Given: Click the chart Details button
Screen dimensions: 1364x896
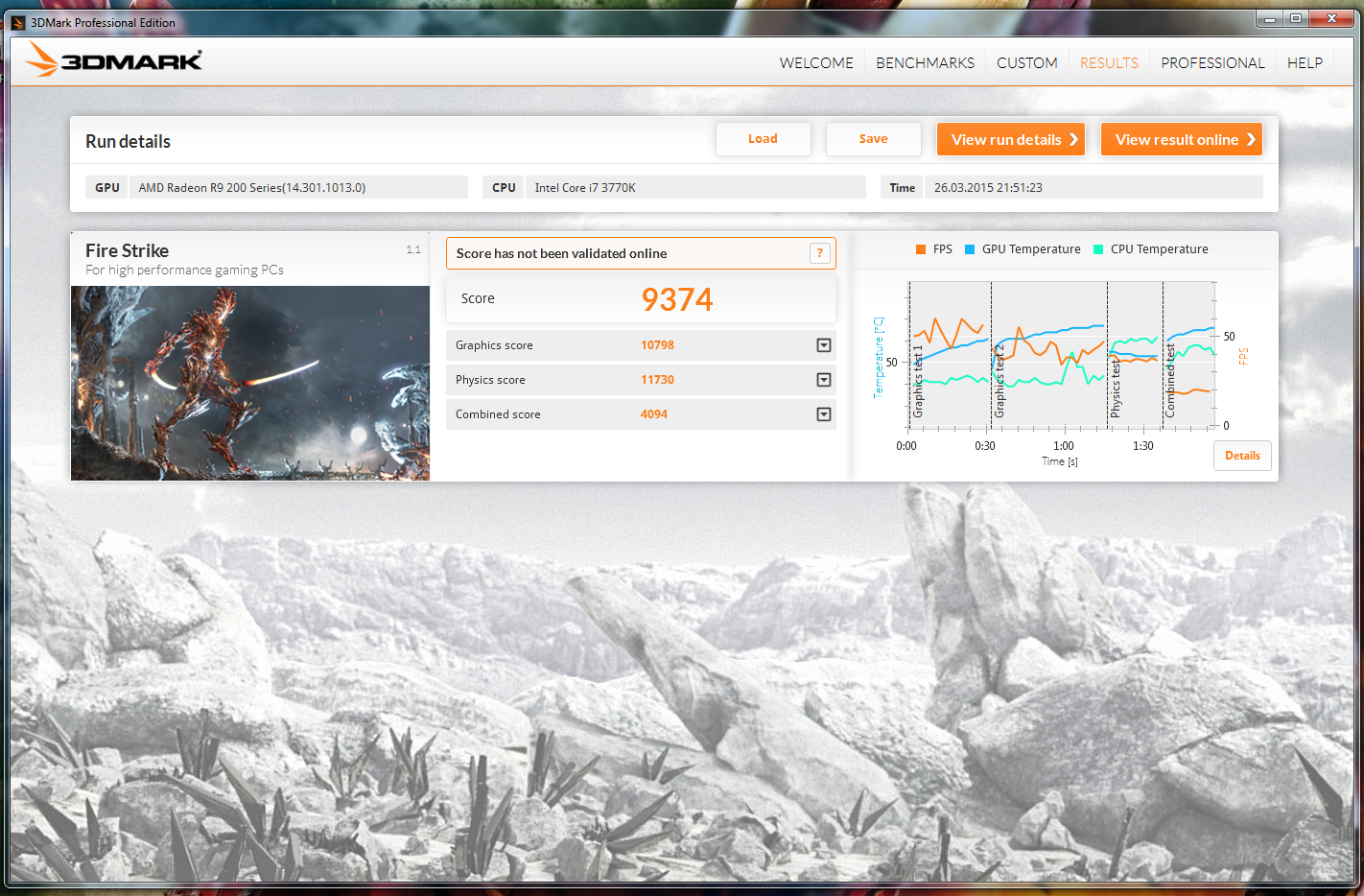Looking at the screenshot, I should pyautogui.click(x=1242, y=456).
